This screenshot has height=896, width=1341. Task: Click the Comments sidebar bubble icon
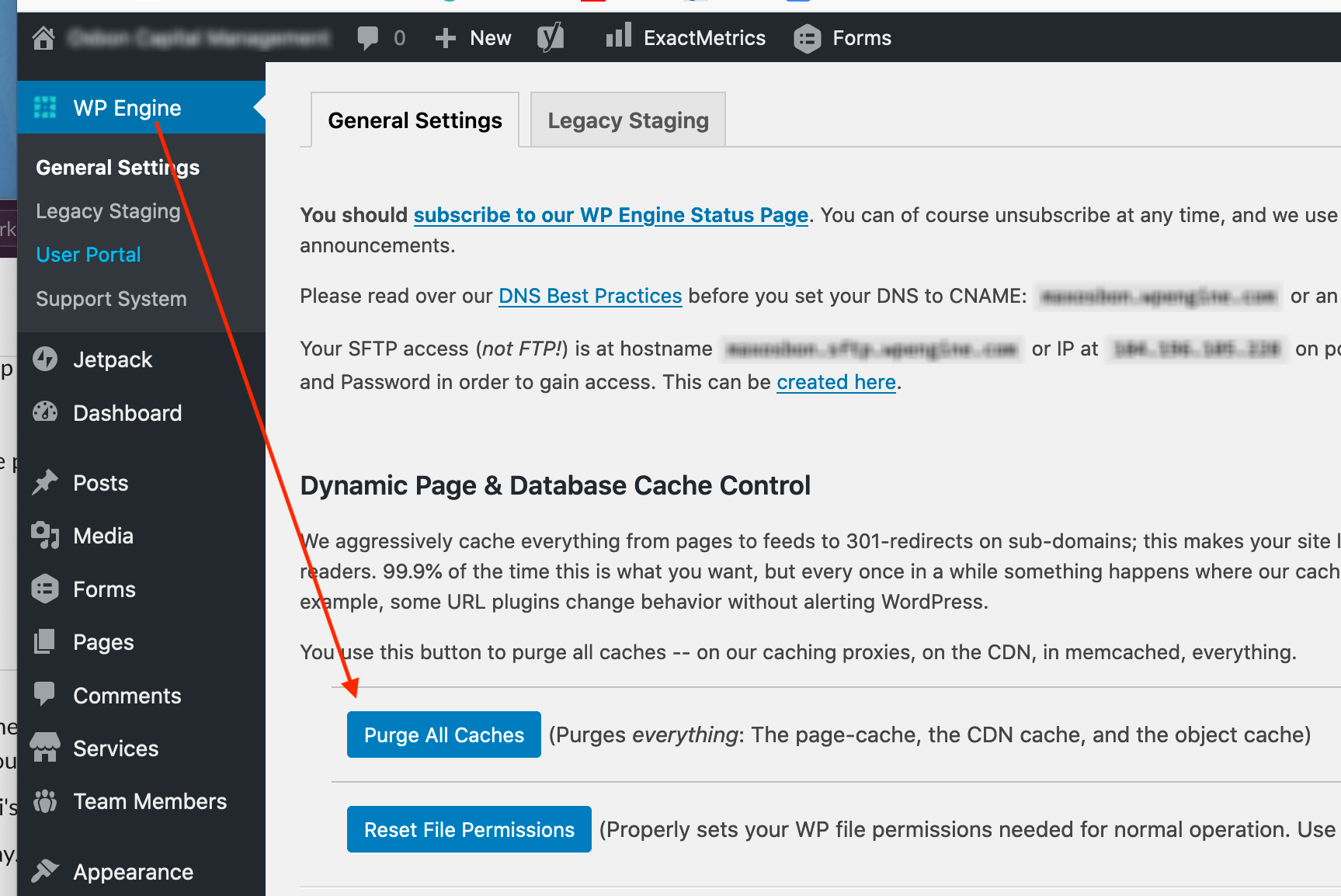[x=45, y=693]
